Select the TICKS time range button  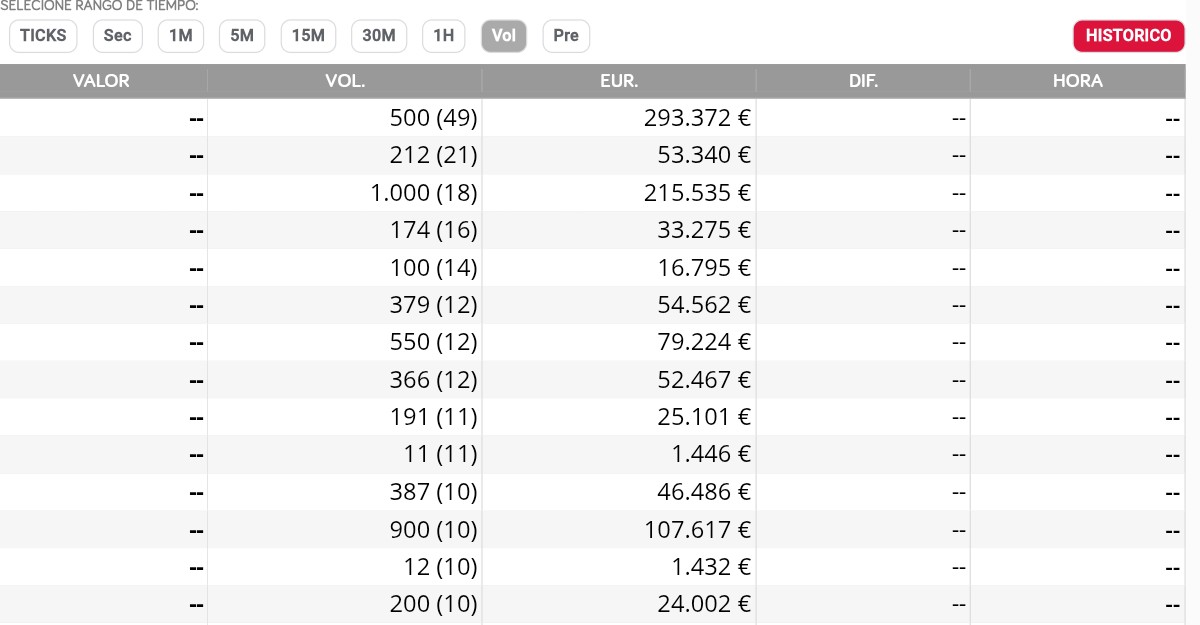[43, 36]
